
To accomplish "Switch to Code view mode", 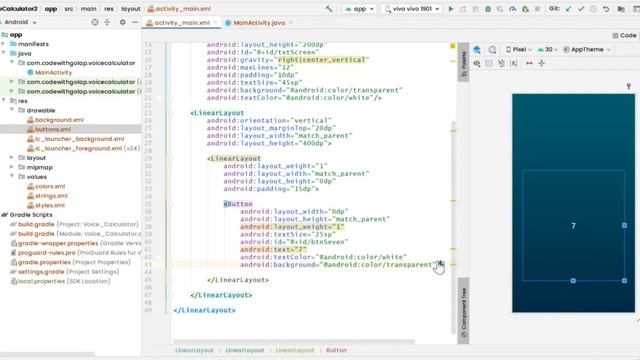I will coord(624,36).
